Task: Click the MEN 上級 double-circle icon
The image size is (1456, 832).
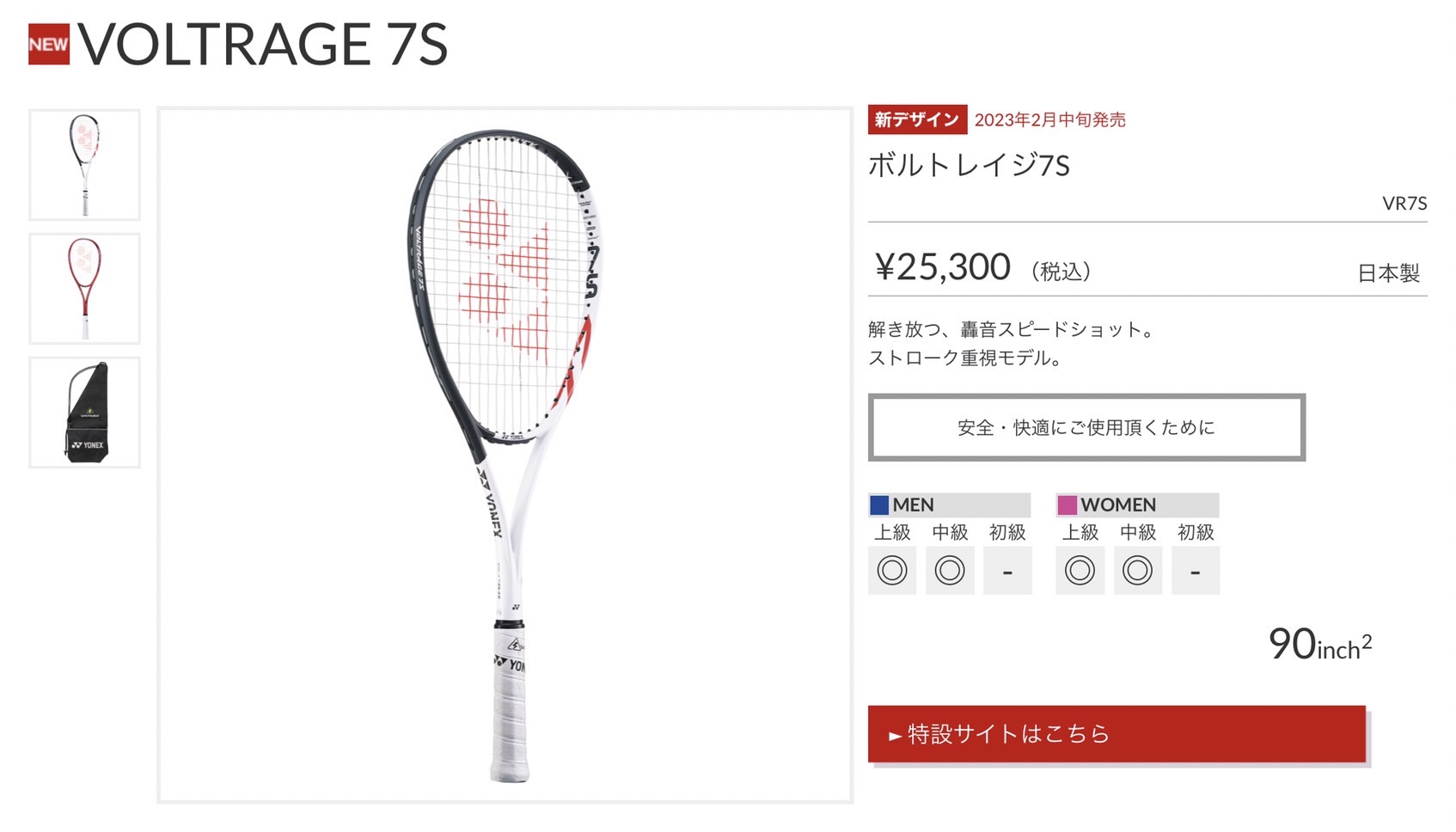Action: [892, 570]
